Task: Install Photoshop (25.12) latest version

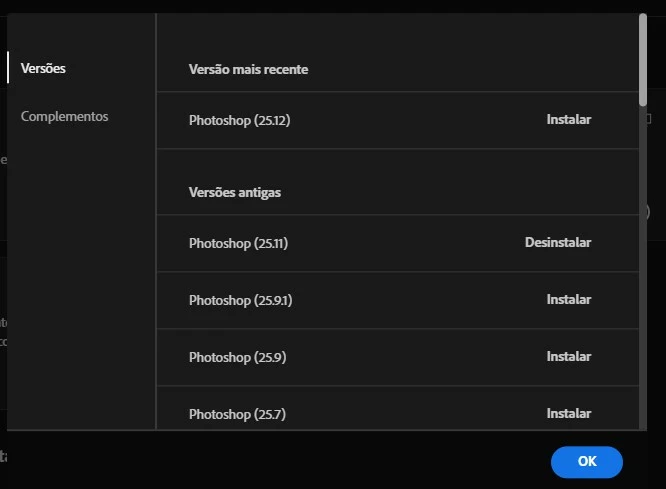Action: [568, 120]
